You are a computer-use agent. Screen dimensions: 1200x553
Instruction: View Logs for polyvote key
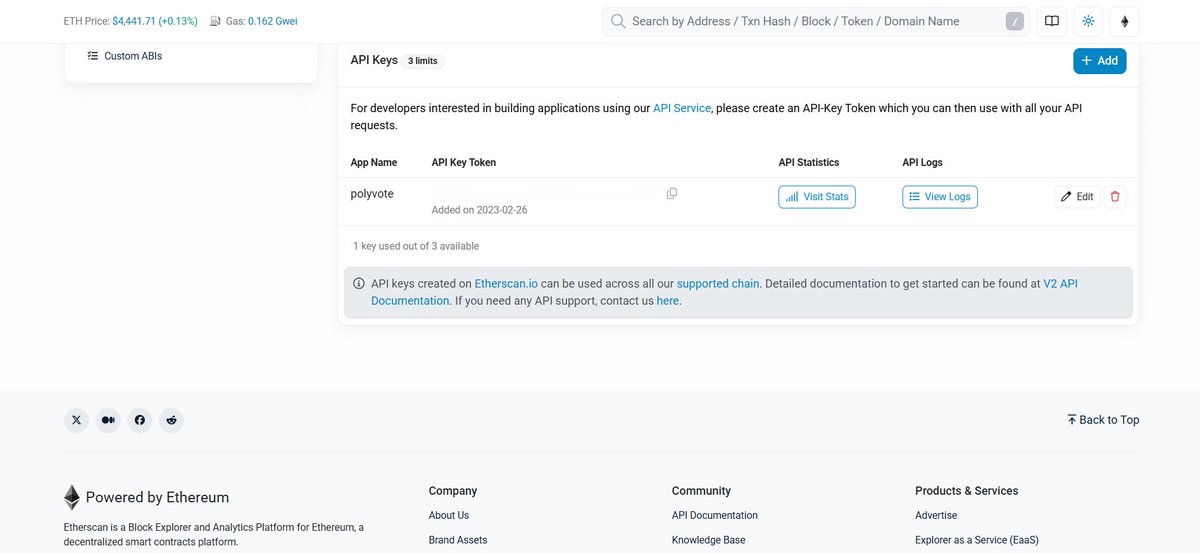(x=940, y=197)
